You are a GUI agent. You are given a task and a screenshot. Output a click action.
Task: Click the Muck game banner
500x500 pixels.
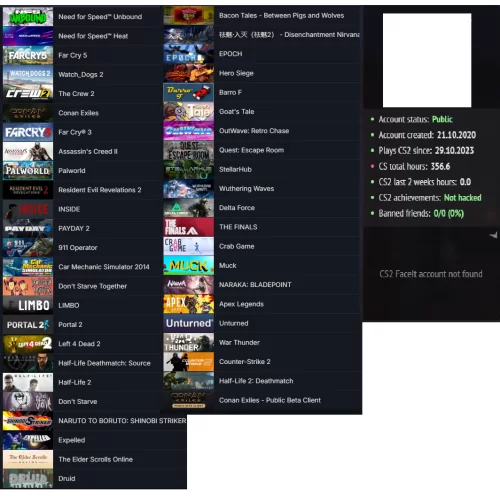point(189,266)
